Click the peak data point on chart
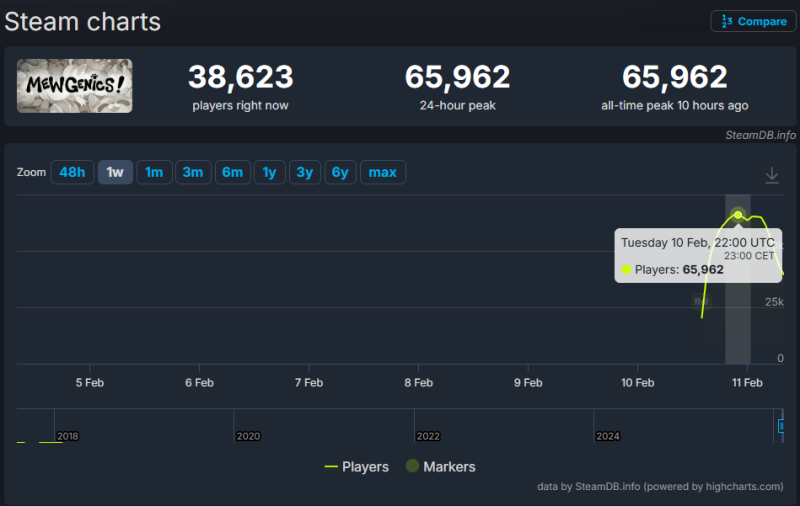 click(738, 215)
